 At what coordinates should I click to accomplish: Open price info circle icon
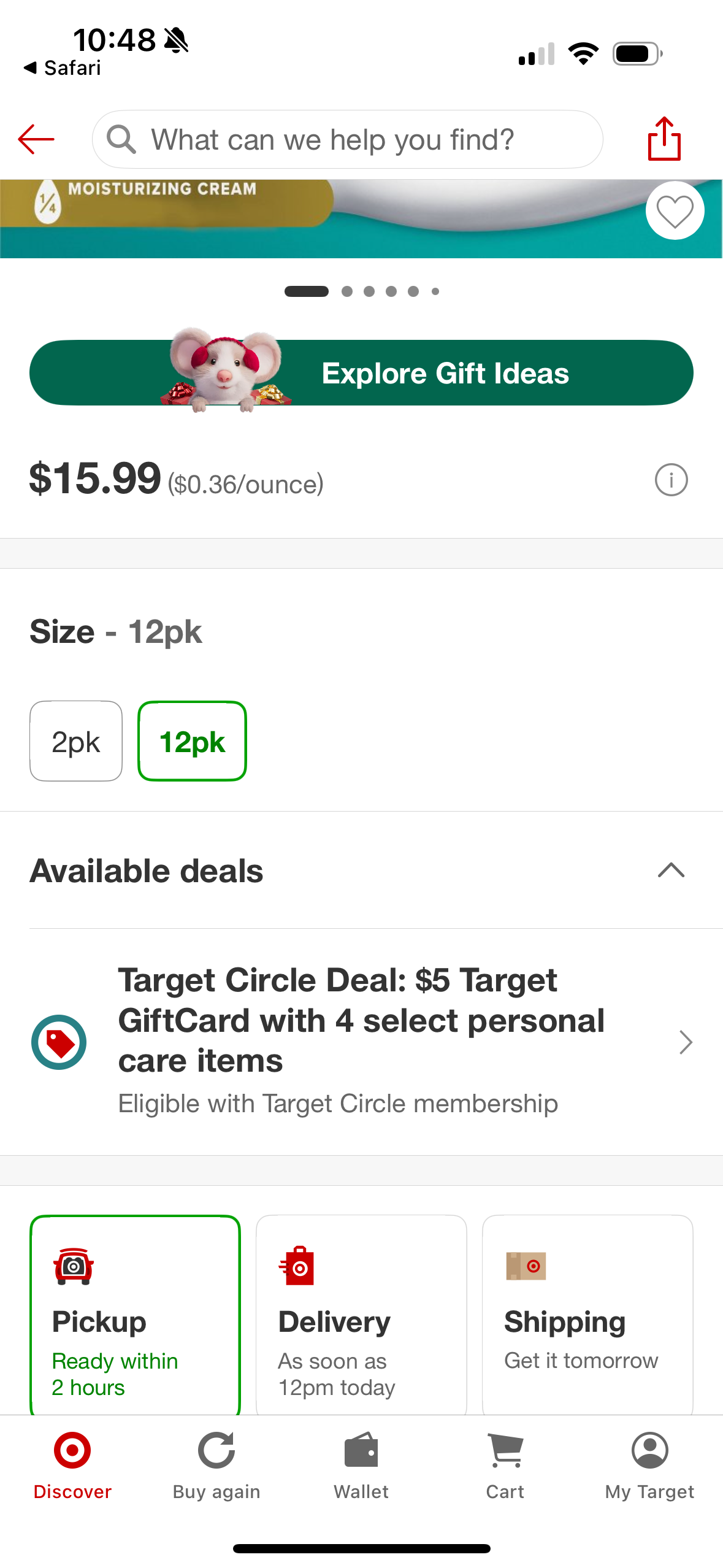click(671, 480)
